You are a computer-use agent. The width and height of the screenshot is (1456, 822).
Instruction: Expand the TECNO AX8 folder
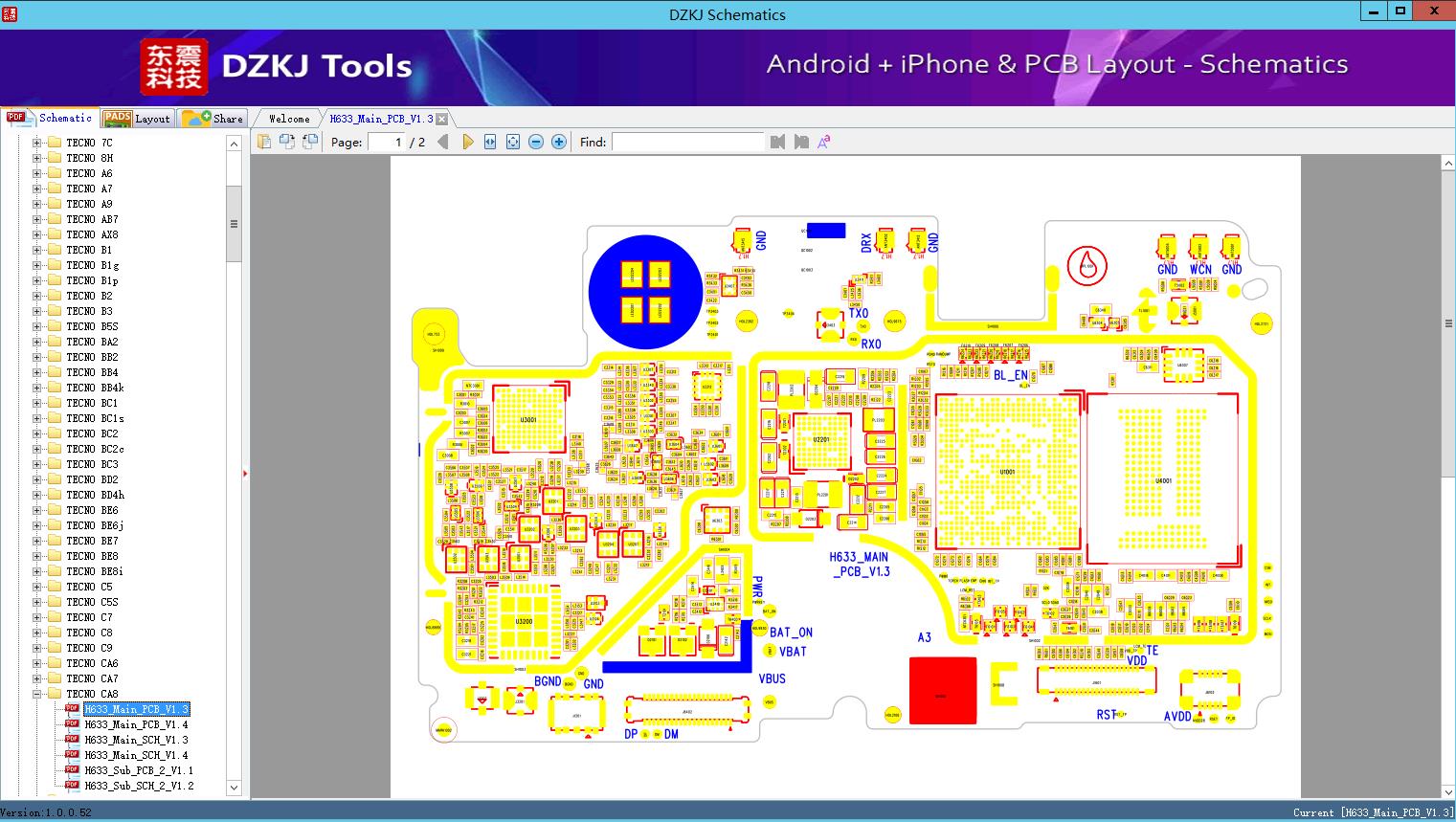coord(37,234)
